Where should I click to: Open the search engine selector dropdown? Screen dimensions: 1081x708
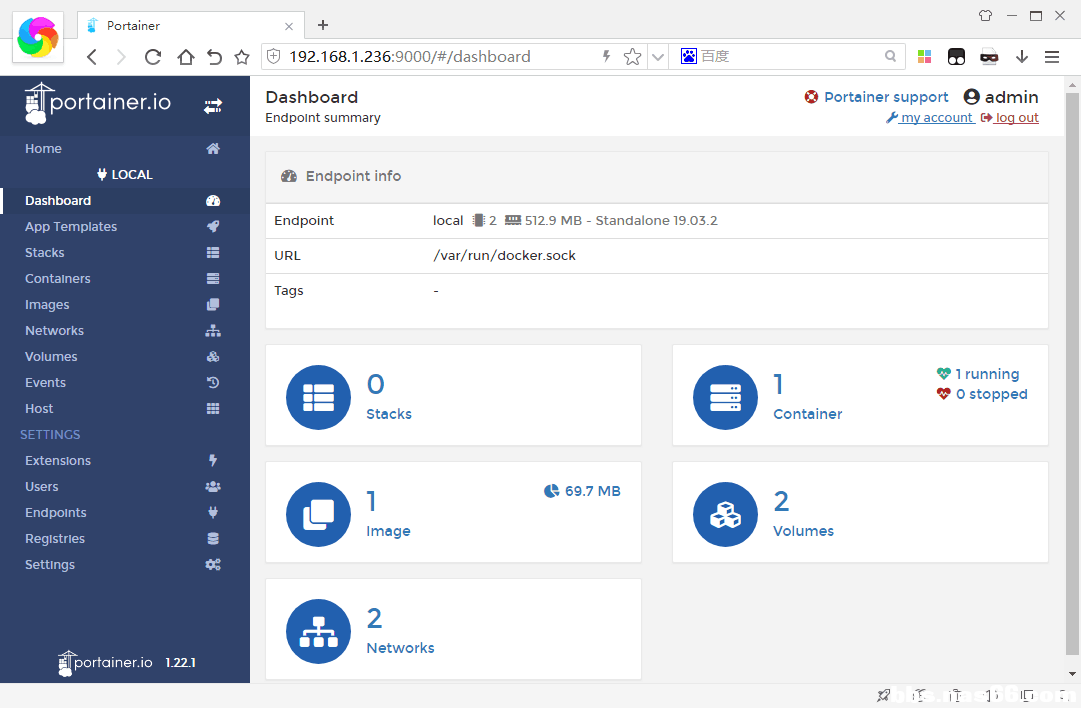(689, 57)
